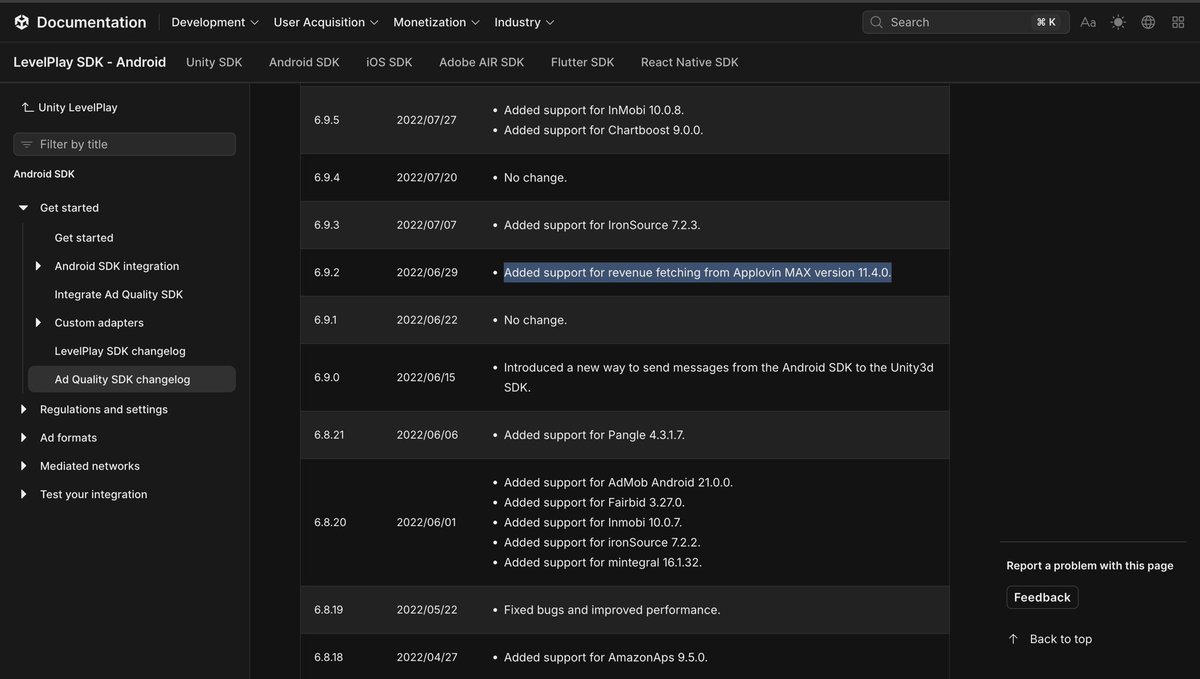This screenshot has width=1200, height=679.
Task: Expand the Monetization dropdown
Action: pyautogui.click(x=436, y=22)
